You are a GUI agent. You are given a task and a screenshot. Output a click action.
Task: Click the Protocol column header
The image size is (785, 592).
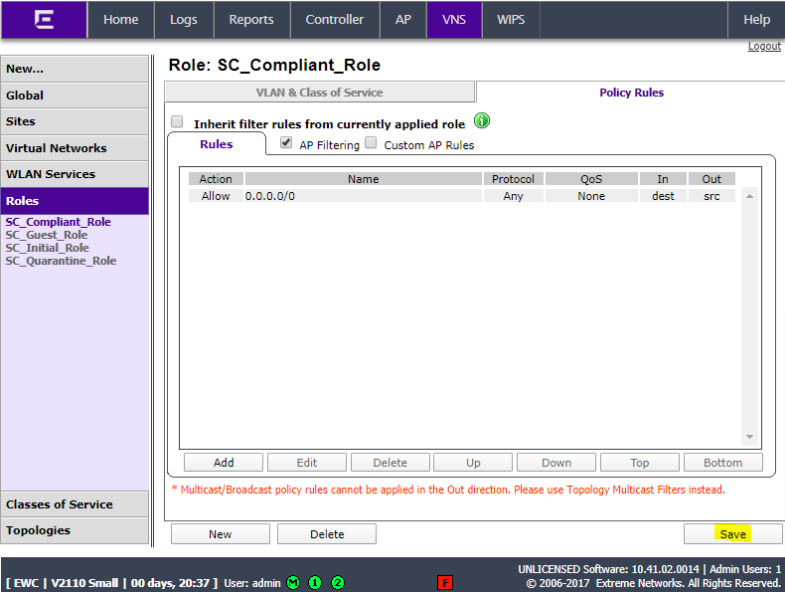(513, 179)
